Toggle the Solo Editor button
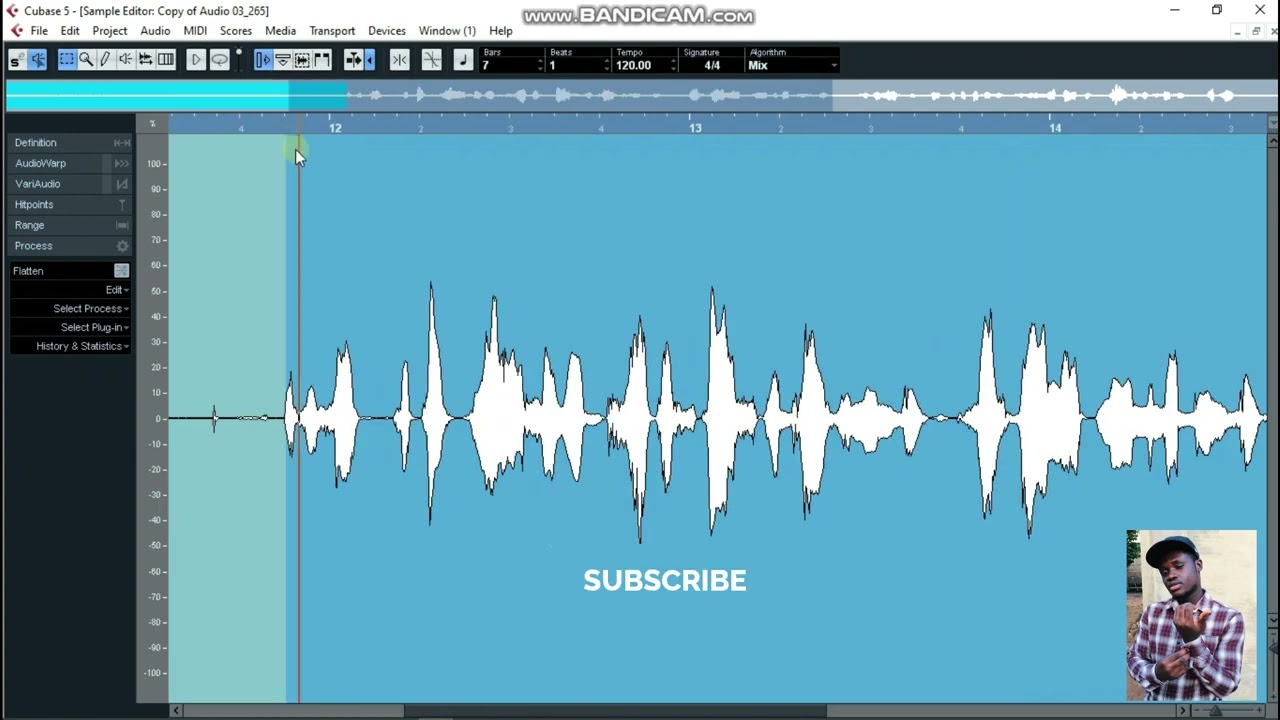This screenshot has width=1280, height=720. pos(16,60)
